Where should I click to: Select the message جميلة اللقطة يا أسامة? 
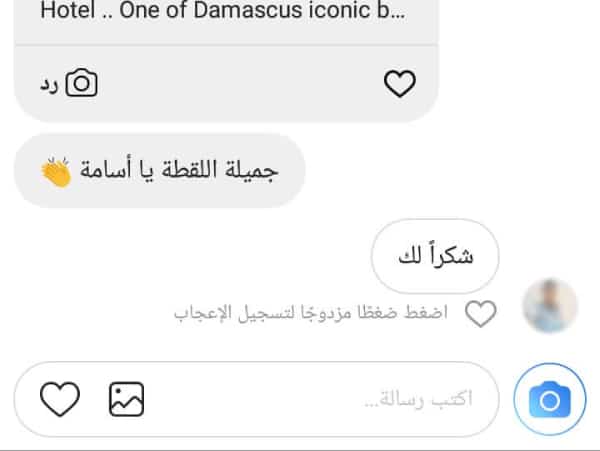160,171
